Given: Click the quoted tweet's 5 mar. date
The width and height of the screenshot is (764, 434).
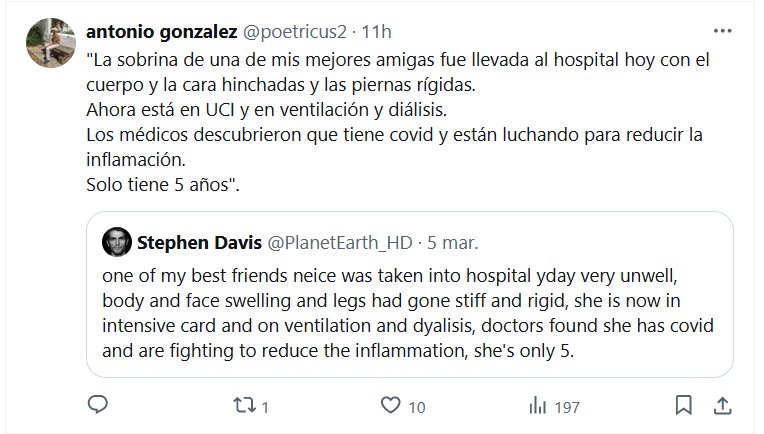Looking at the screenshot, I should tap(454, 242).
